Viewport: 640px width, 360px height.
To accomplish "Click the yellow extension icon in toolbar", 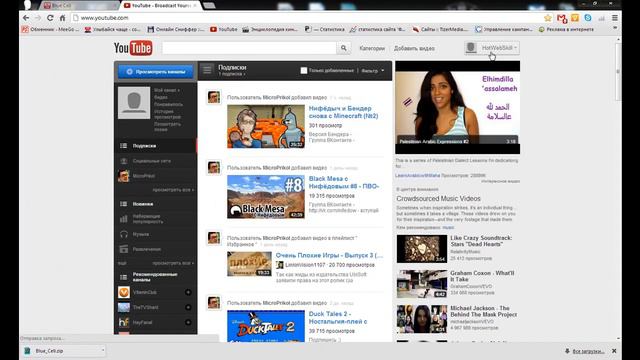I will (575, 18).
